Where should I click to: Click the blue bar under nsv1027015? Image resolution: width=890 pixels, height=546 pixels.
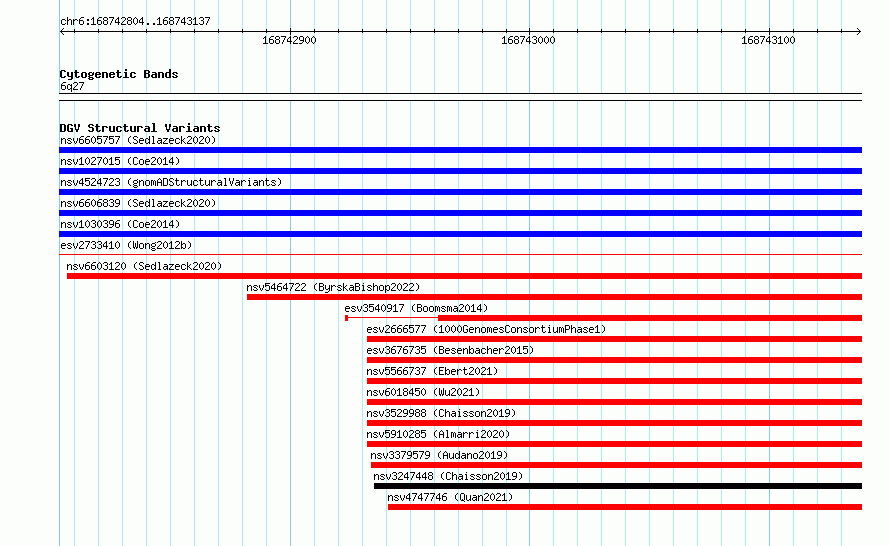[460, 171]
